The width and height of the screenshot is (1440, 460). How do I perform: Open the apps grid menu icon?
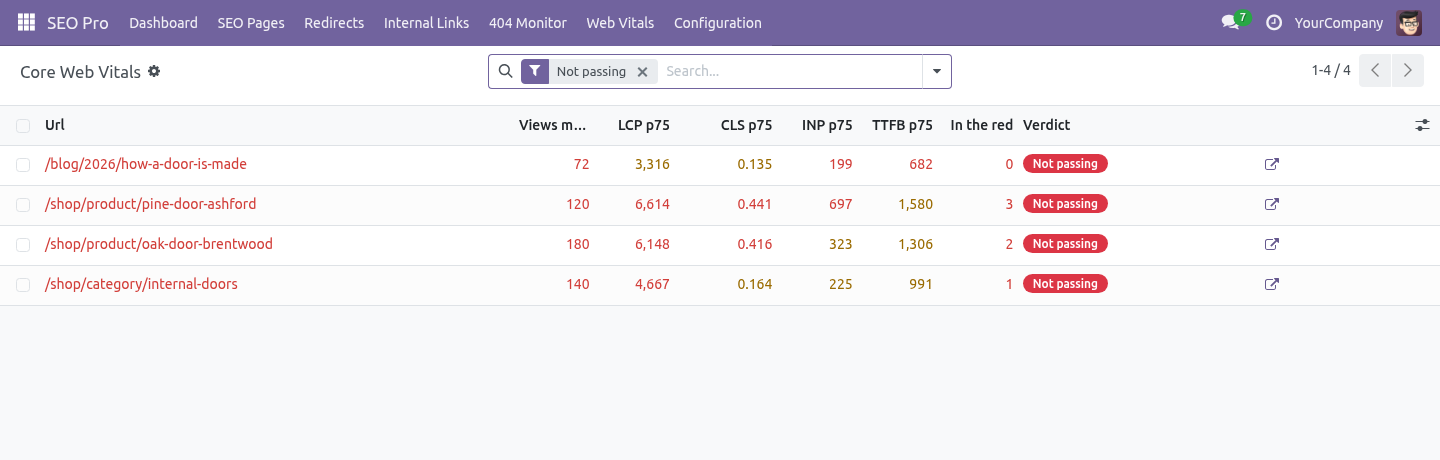click(x=26, y=22)
